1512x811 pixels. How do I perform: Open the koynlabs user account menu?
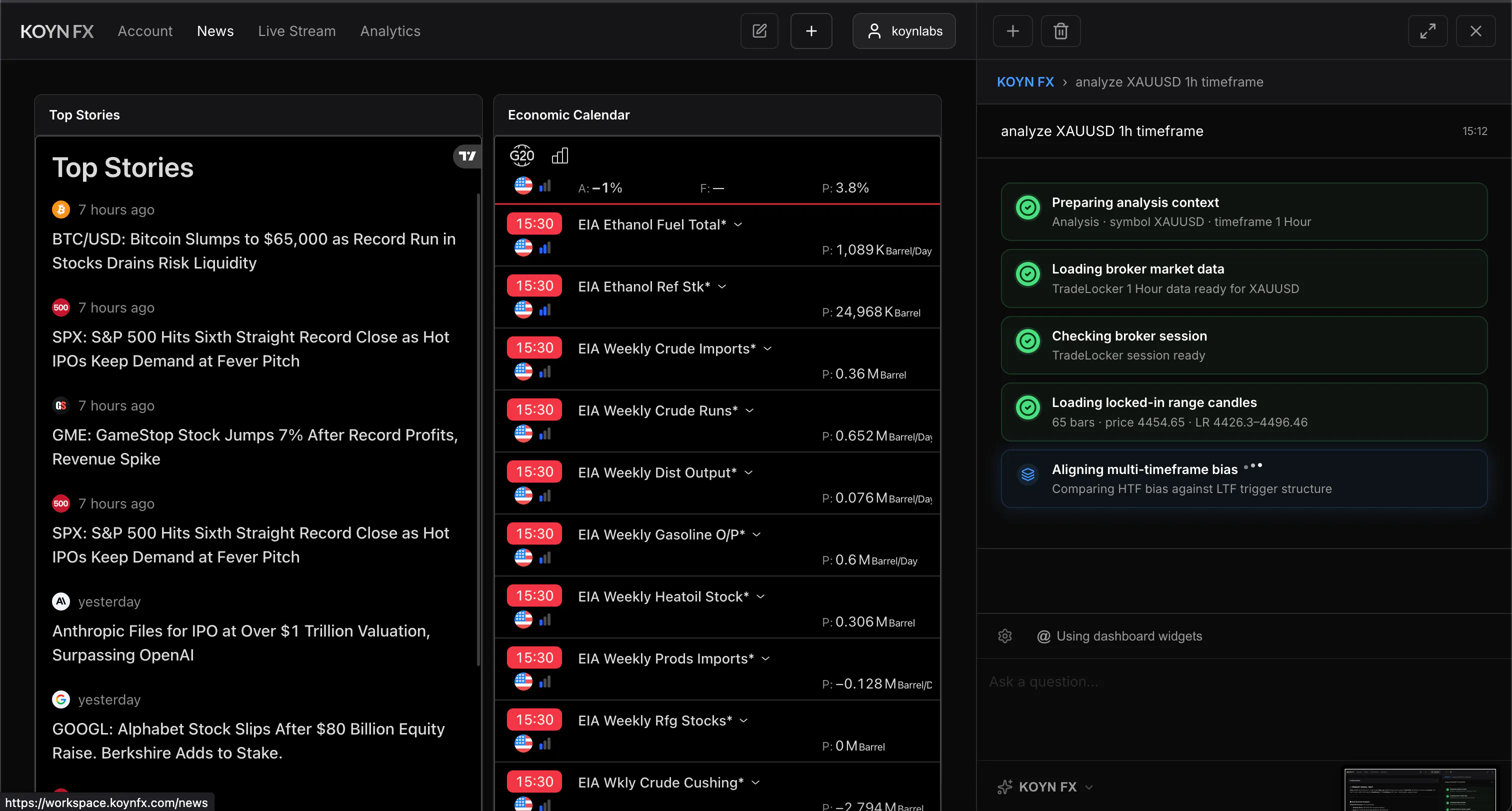(904, 31)
